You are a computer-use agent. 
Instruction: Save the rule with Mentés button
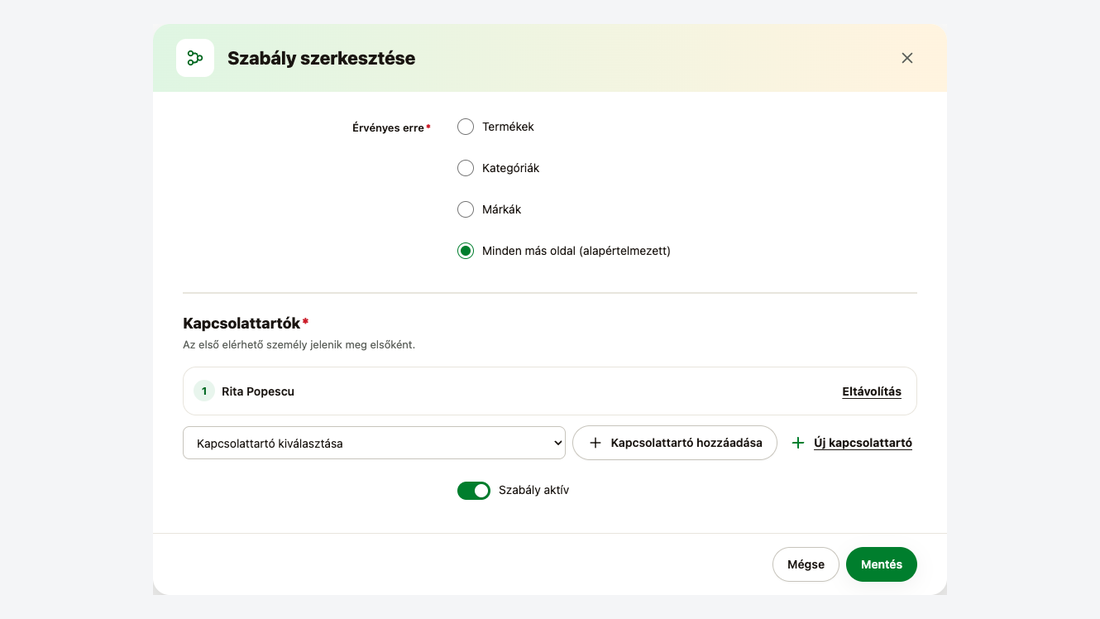[881, 564]
